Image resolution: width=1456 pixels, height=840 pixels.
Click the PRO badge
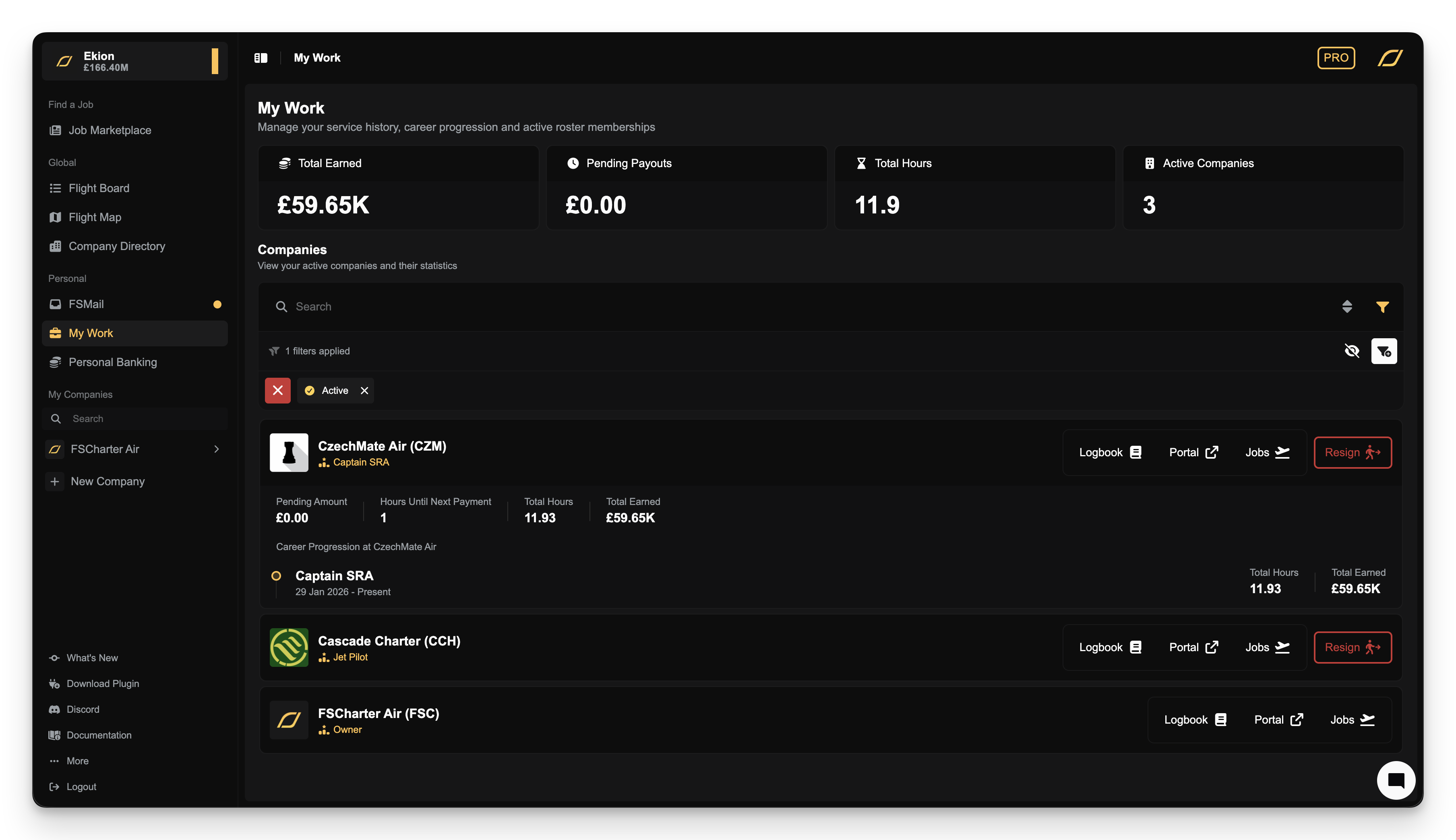[x=1336, y=58]
